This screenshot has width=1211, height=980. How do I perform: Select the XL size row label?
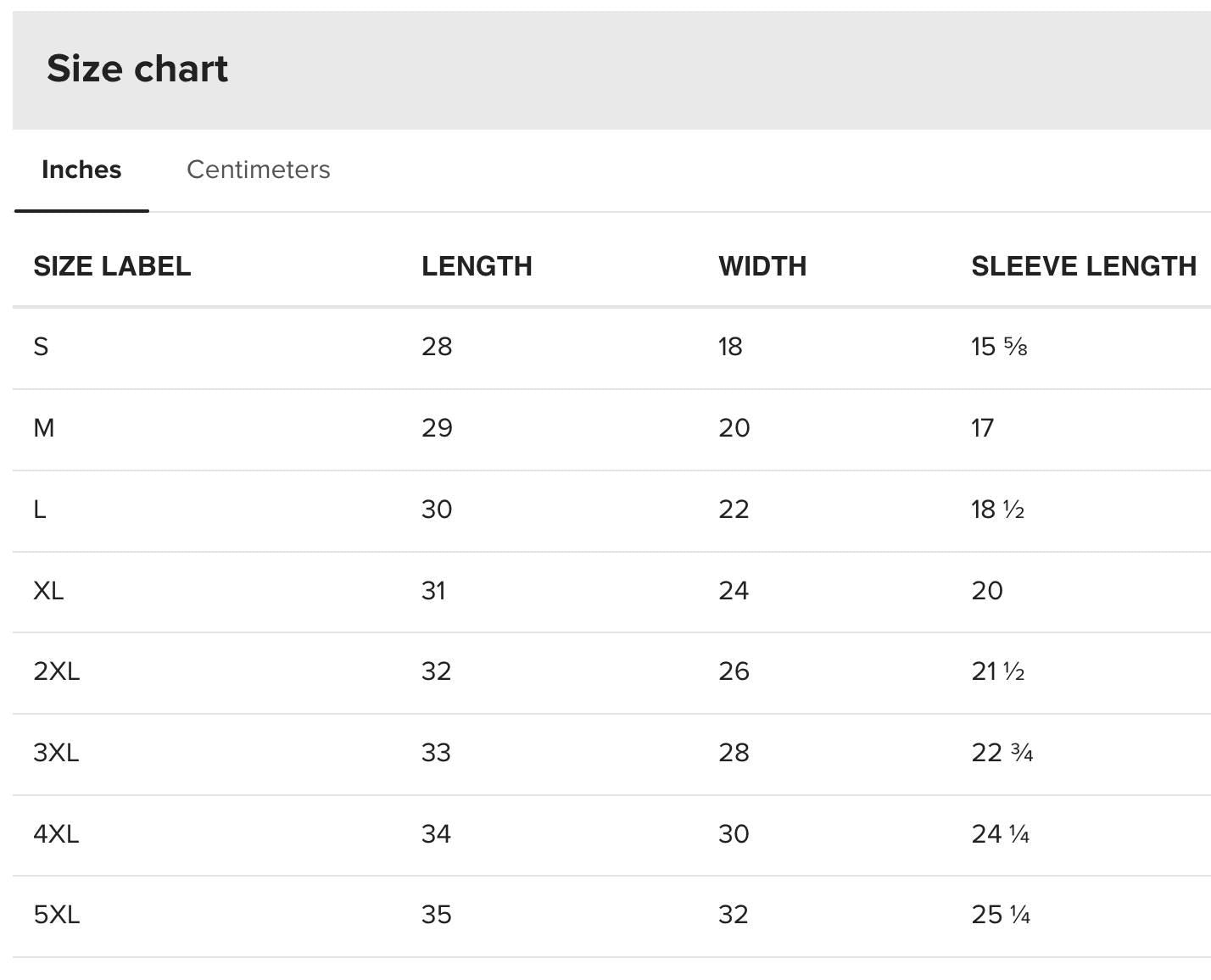pyautogui.click(x=48, y=591)
